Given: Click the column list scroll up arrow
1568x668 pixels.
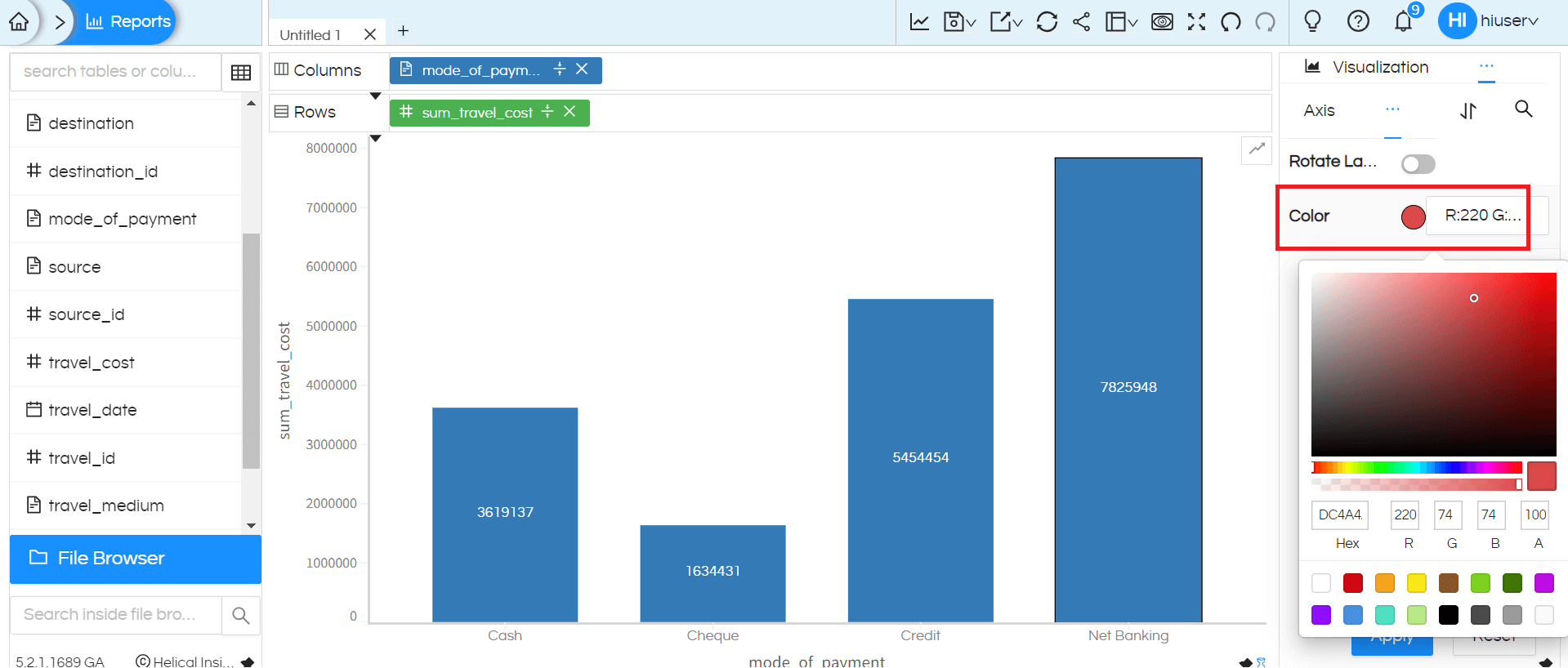Looking at the screenshot, I should [252, 104].
